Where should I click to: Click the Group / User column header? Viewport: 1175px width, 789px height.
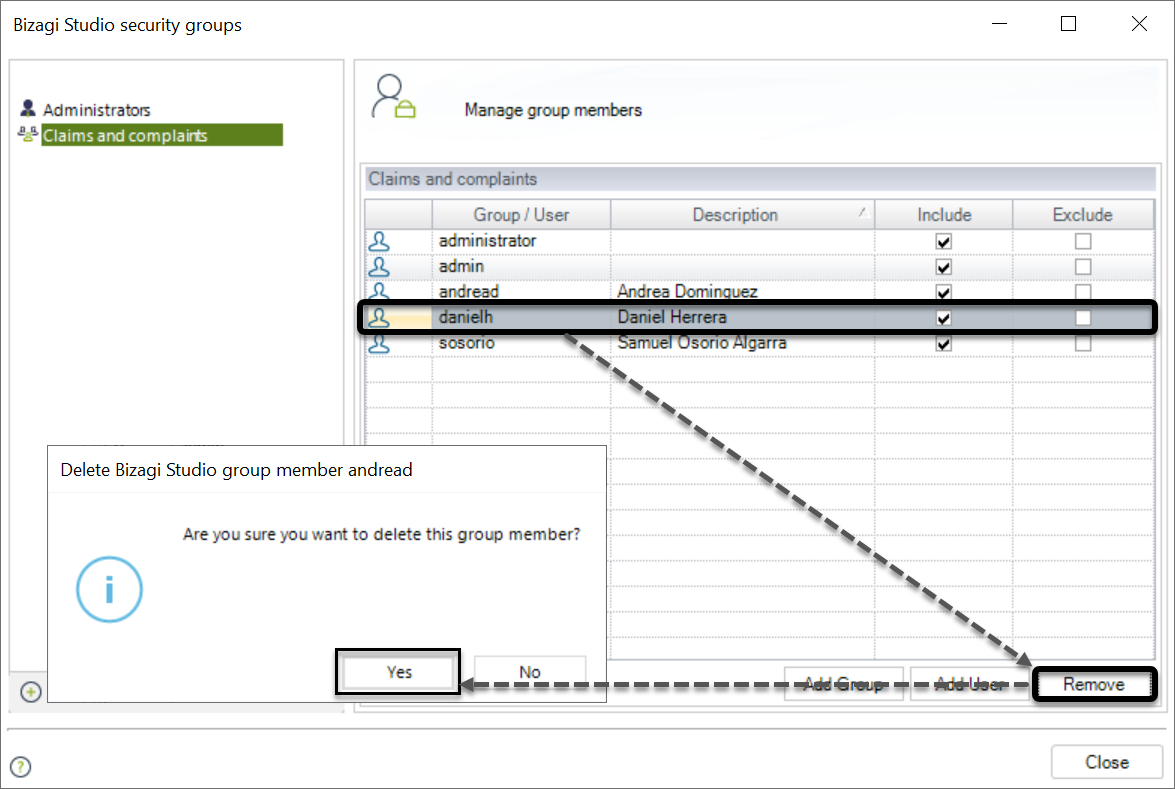pyautogui.click(x=521, y=214)
